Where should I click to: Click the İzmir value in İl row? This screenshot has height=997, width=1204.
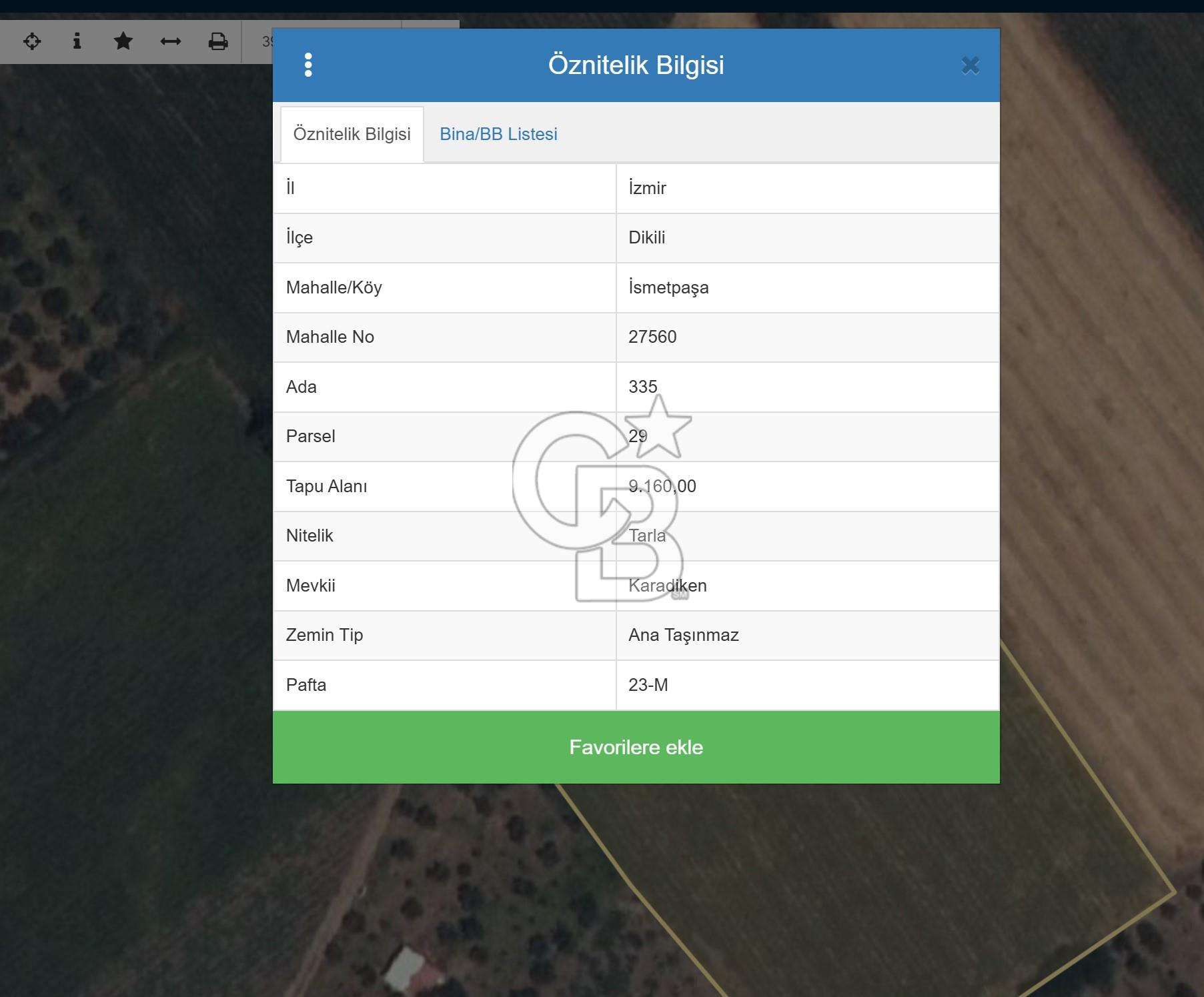[x=647, y=188]
